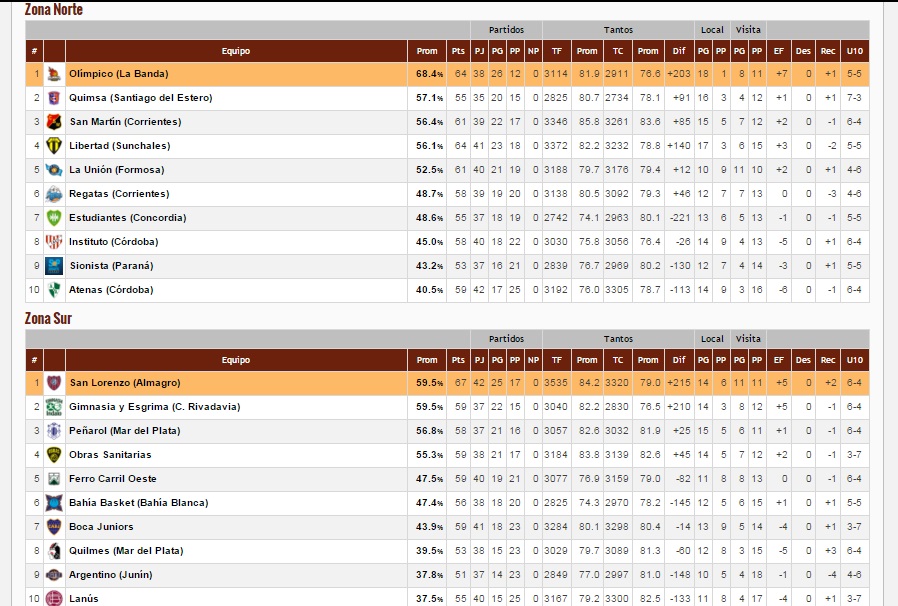Click the Obras Sanitarias team crest
Image resolution: width=898 pixels, height=606 pixels.
(55, 455)
